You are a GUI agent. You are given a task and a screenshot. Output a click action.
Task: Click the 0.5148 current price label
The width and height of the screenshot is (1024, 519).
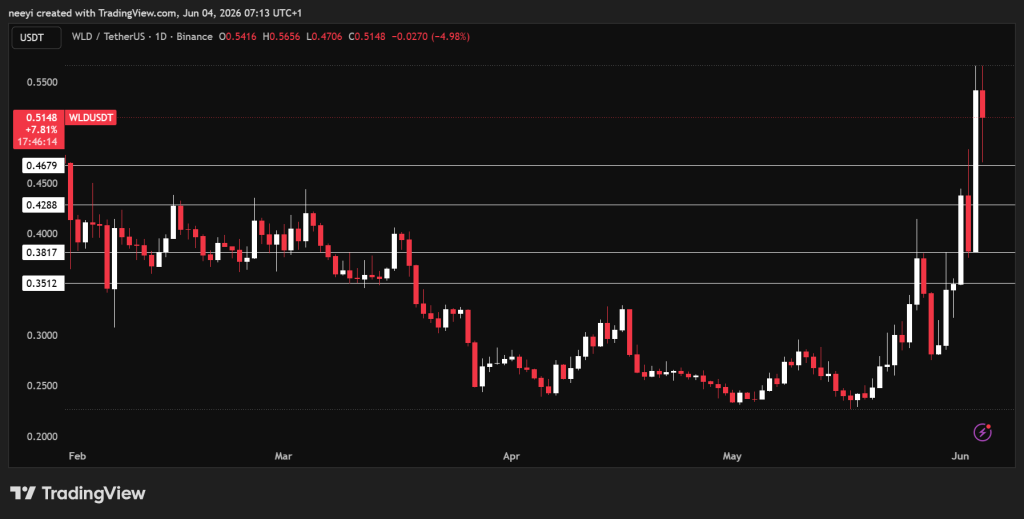pos(41,118)
